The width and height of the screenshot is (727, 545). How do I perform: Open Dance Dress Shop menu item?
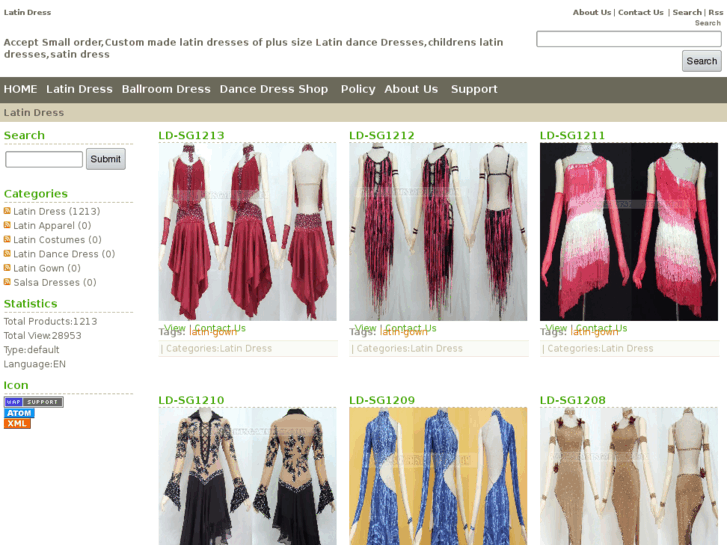[x=274, y=89]
